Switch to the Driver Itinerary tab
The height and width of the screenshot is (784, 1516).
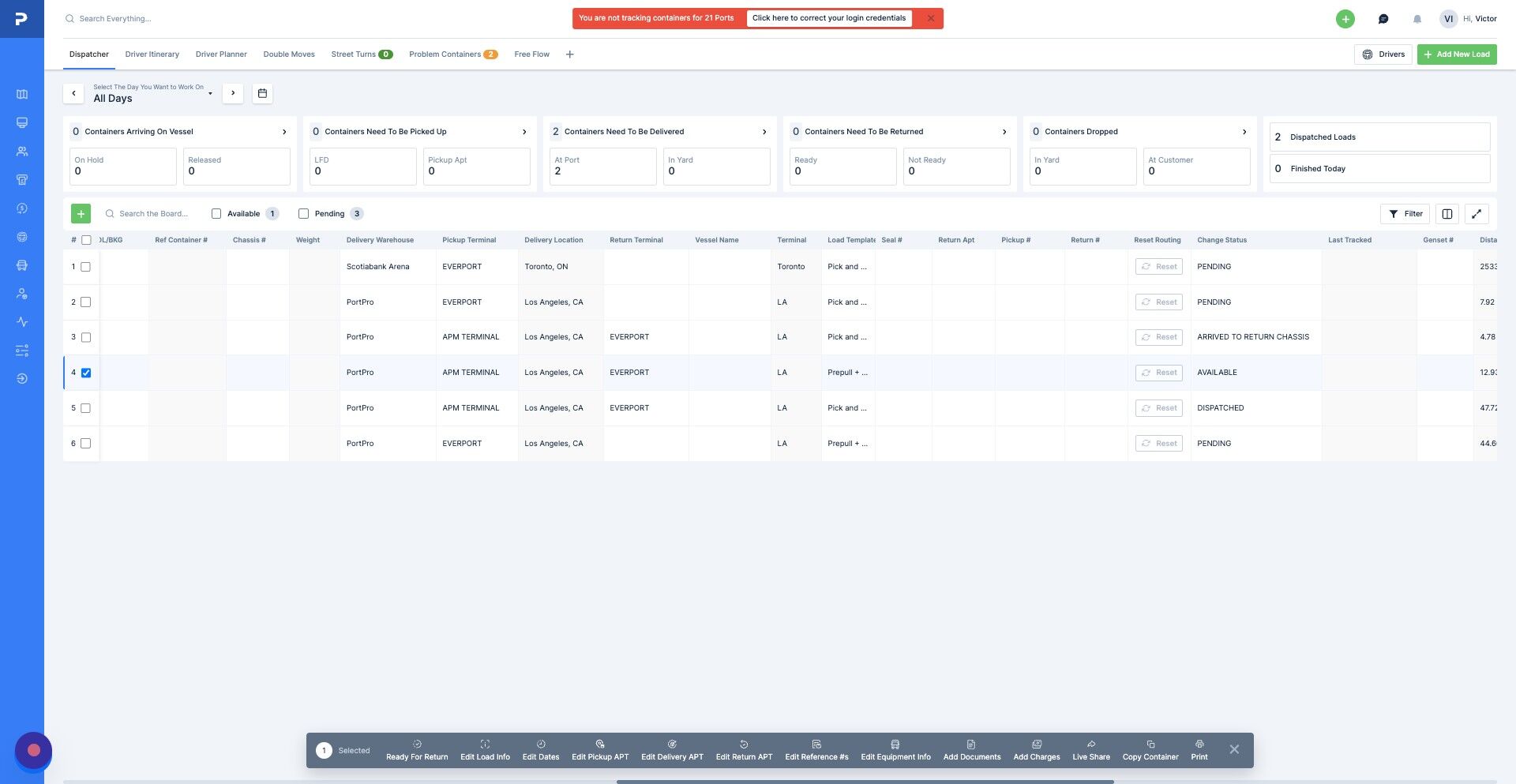point(152,54)
